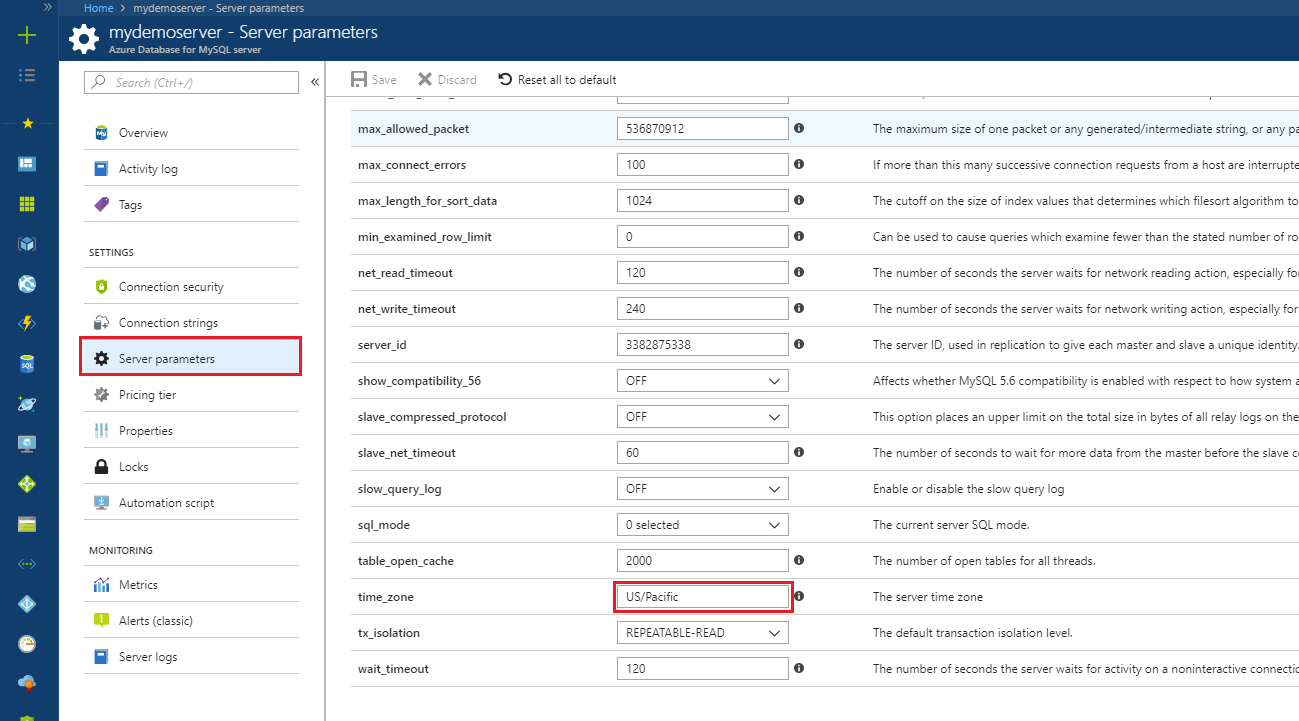Open the Storage accounts icon
Viewport: 1299px width, 721px height.
coord(27,524)
